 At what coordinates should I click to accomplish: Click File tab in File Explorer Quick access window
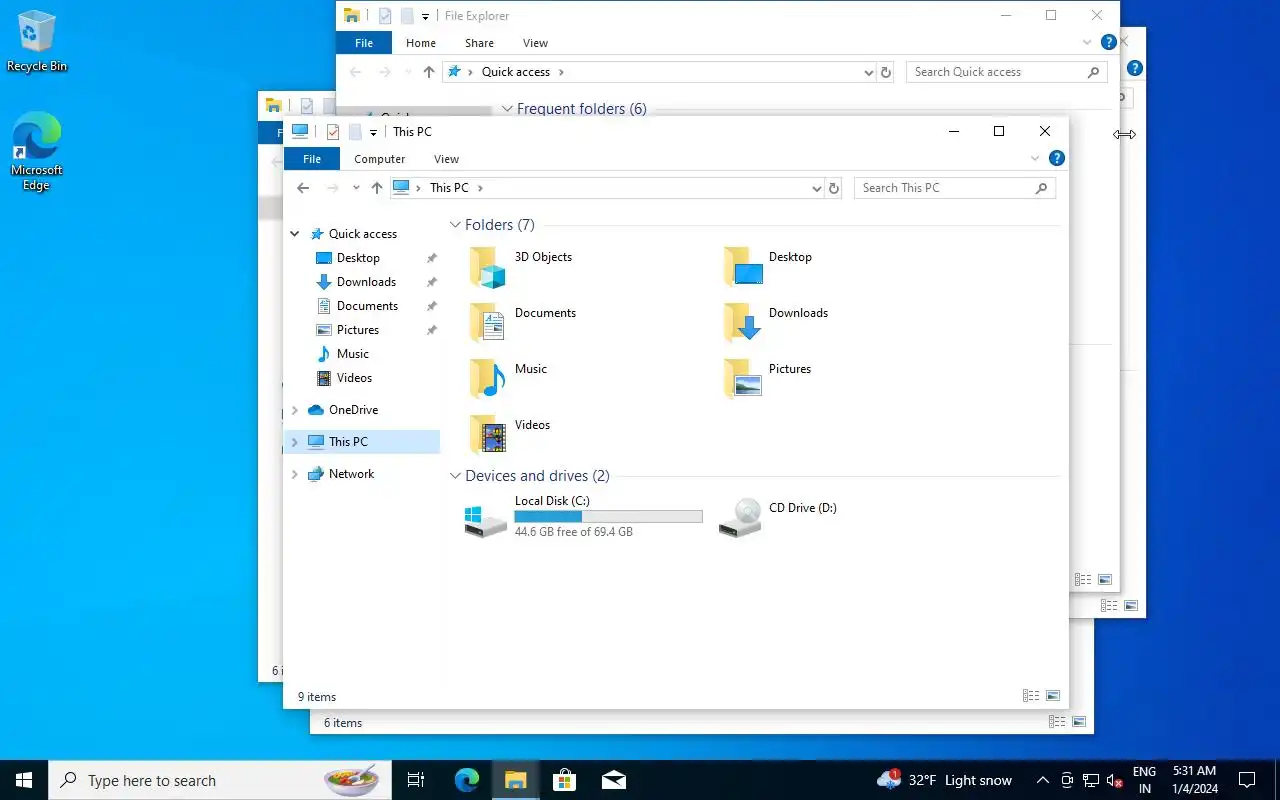(x=364, y=43)
